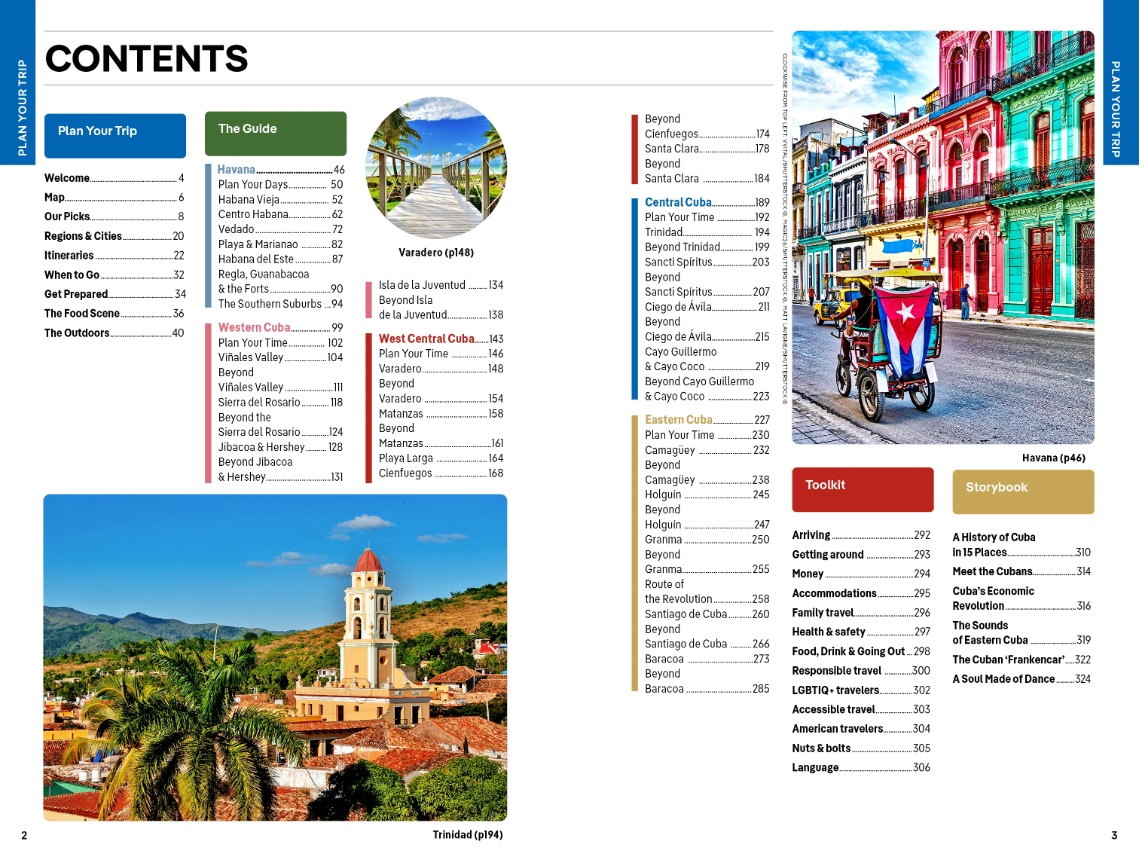
Task: Open the circular Varadero boardwalk photo
Action: [x=436, y=168]
